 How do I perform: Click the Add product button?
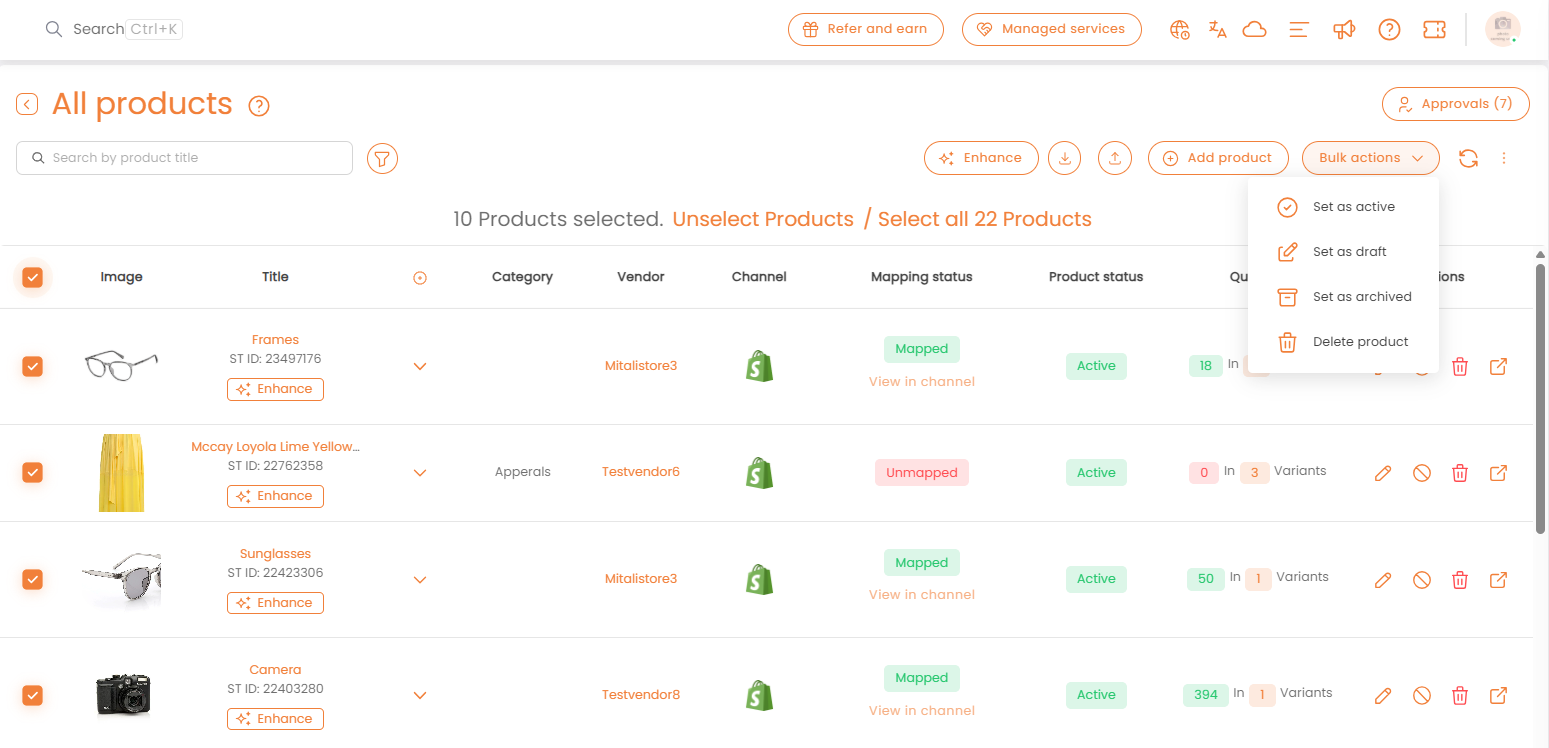1218,158
